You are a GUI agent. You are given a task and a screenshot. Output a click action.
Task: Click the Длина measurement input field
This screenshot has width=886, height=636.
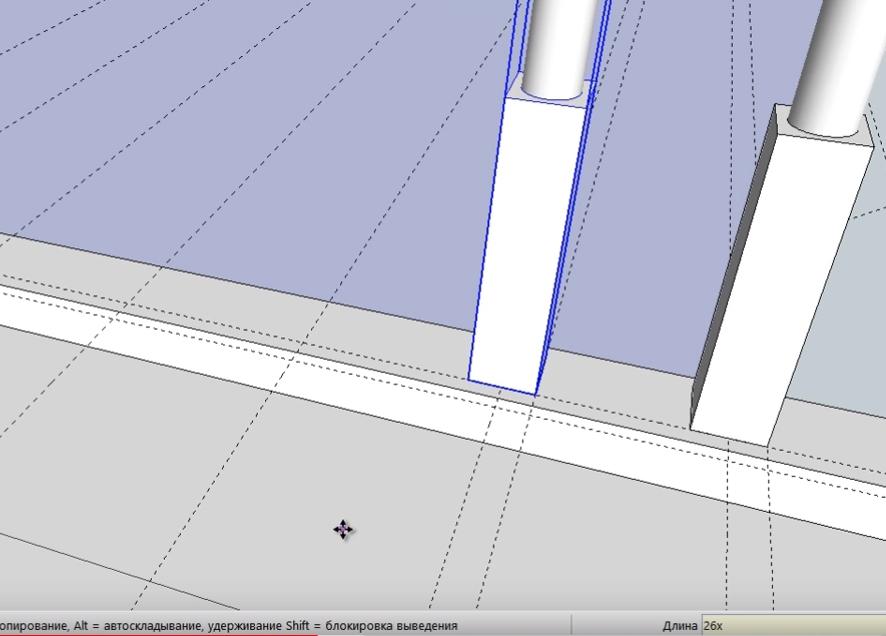tap(790, 626)
